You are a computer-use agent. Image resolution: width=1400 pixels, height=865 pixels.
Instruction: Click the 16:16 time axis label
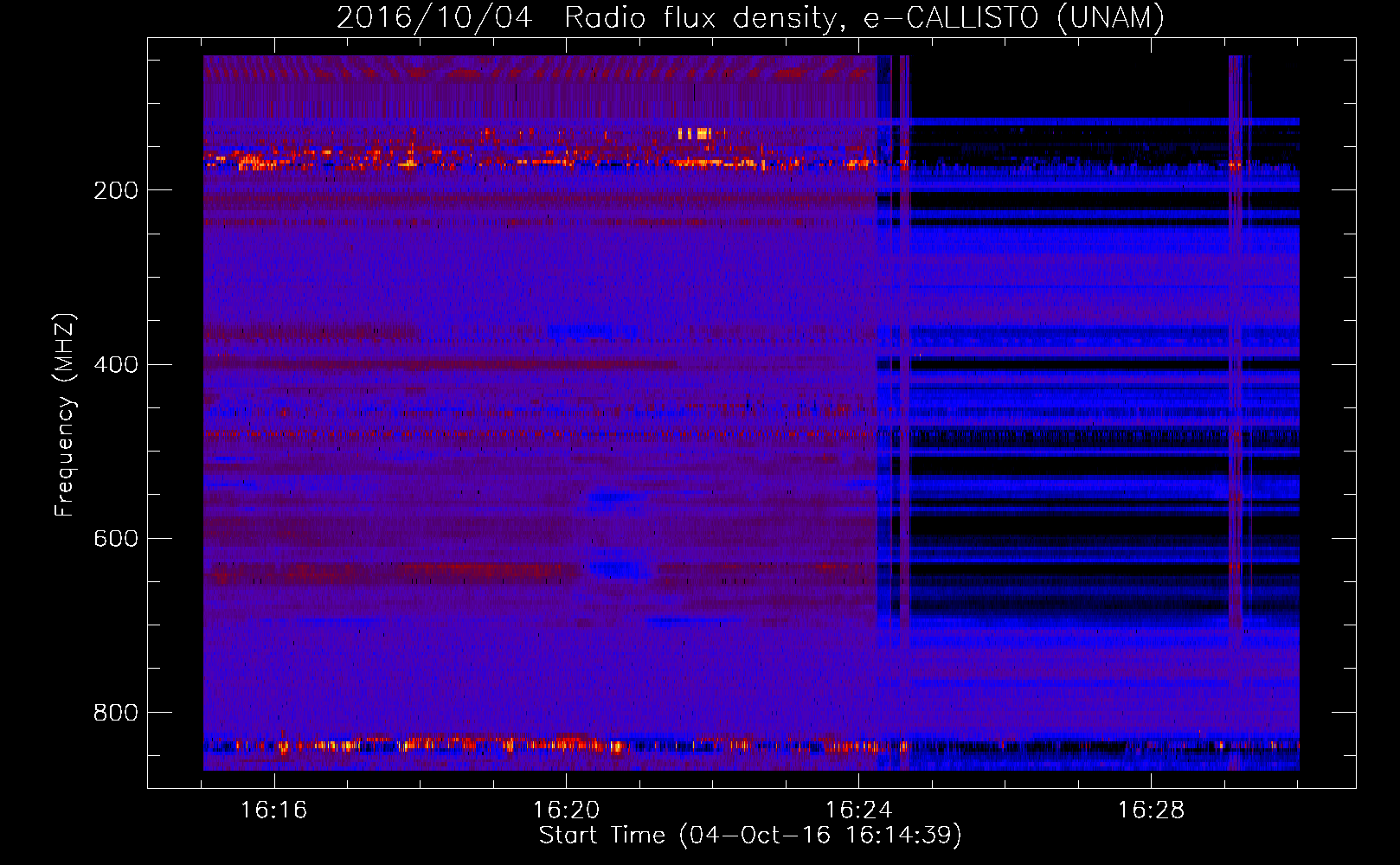coord(273,811)
